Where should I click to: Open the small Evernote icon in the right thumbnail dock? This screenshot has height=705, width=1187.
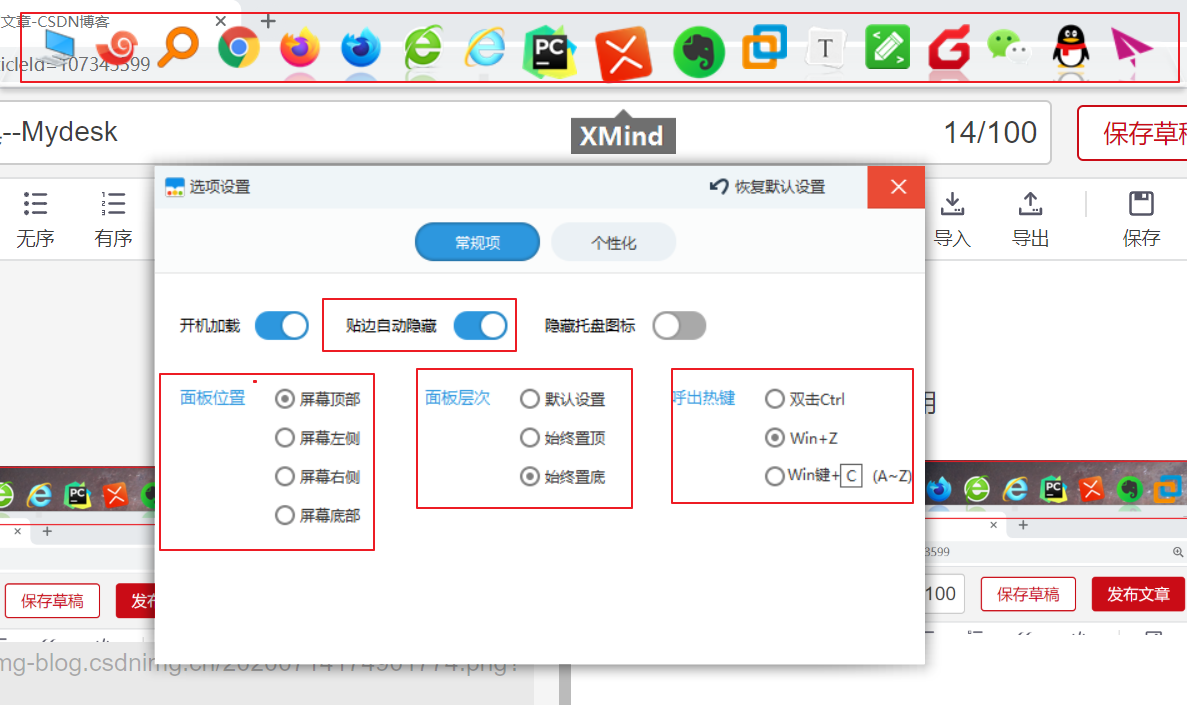1129,489
